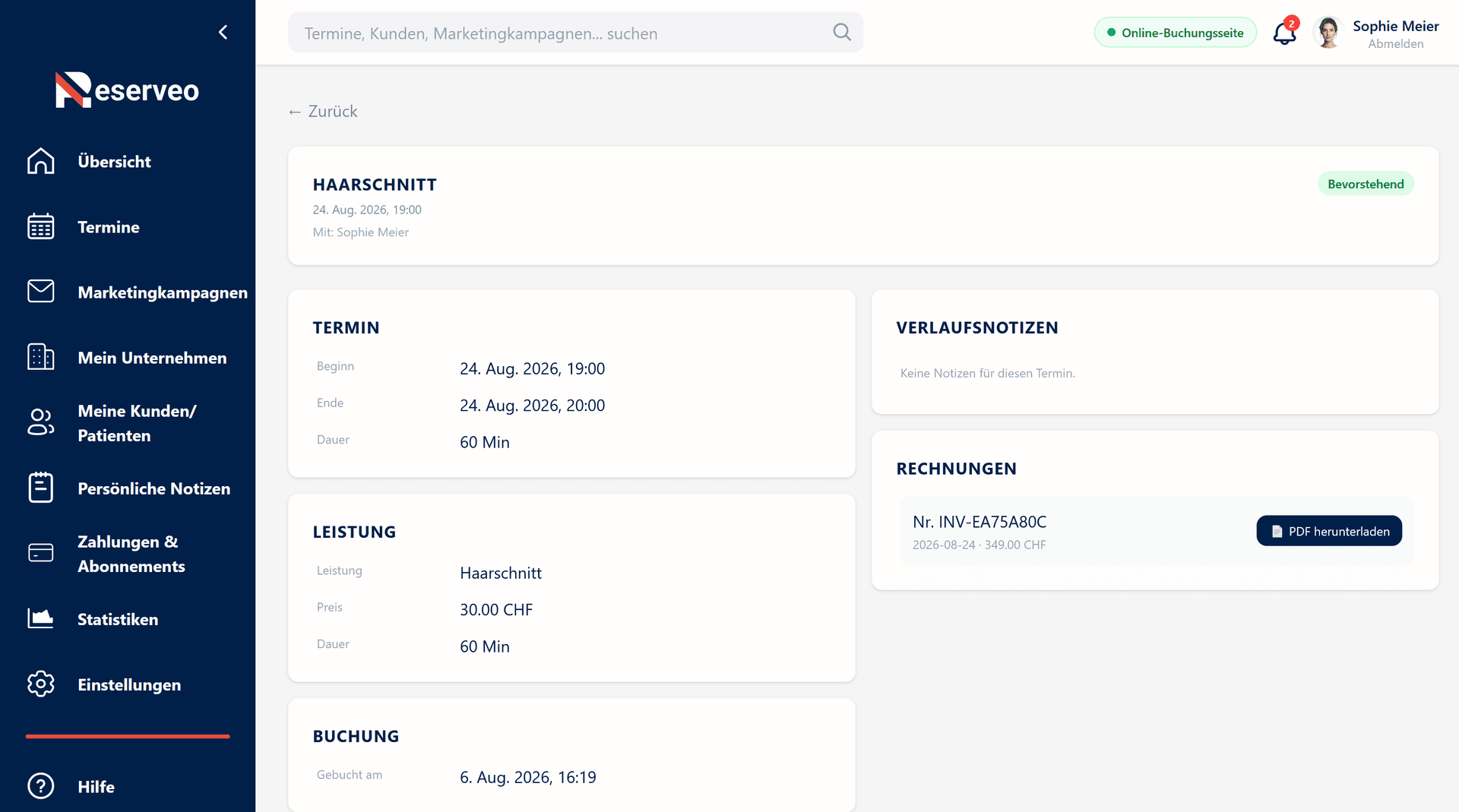Viewport: 1459px width, 812px height.
Task: Click the HAARSCHNITT heading
Action: coord(375,185)
